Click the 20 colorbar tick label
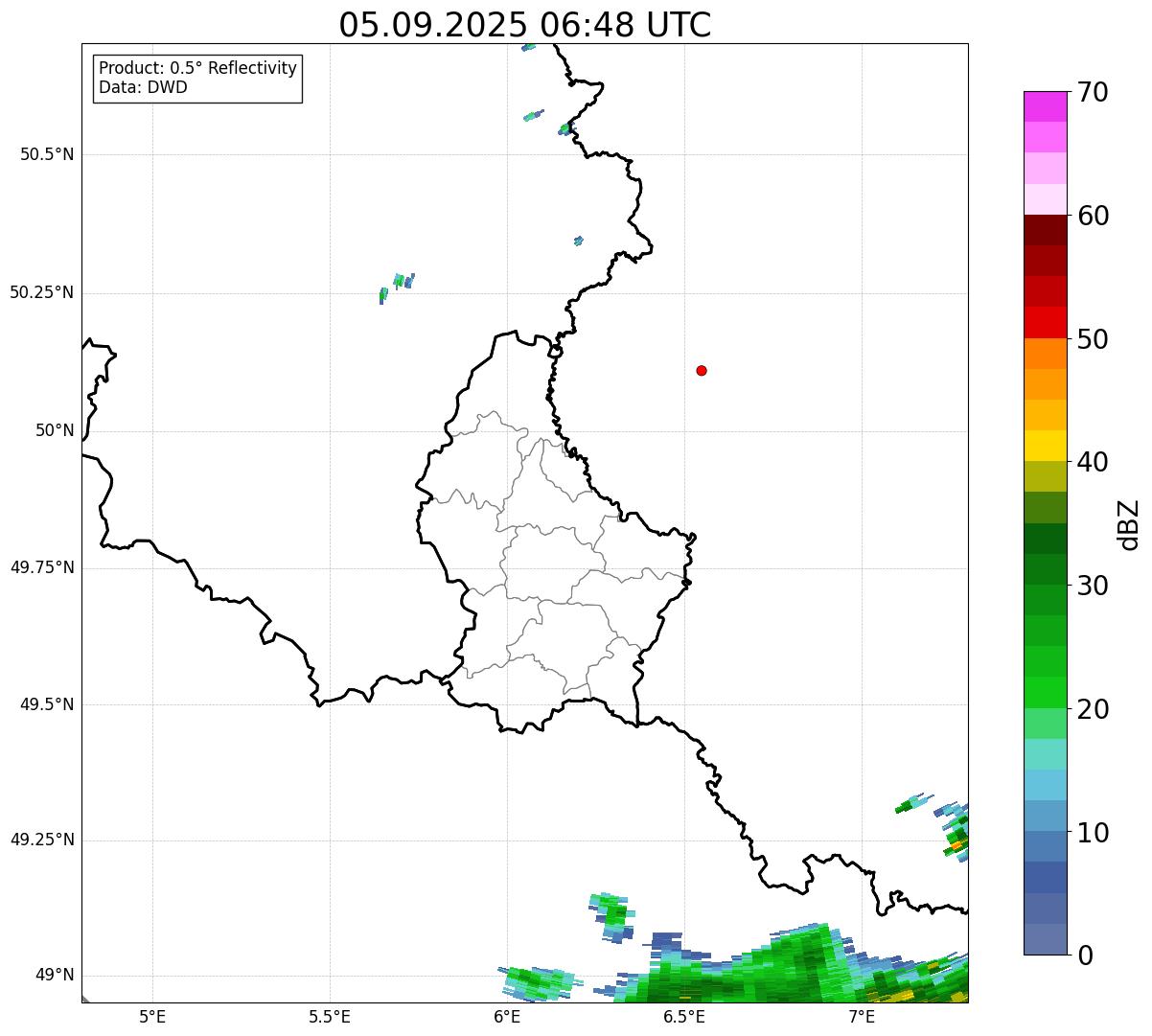Screen dimensions: 1152x1036 [x=1093, y=709]
